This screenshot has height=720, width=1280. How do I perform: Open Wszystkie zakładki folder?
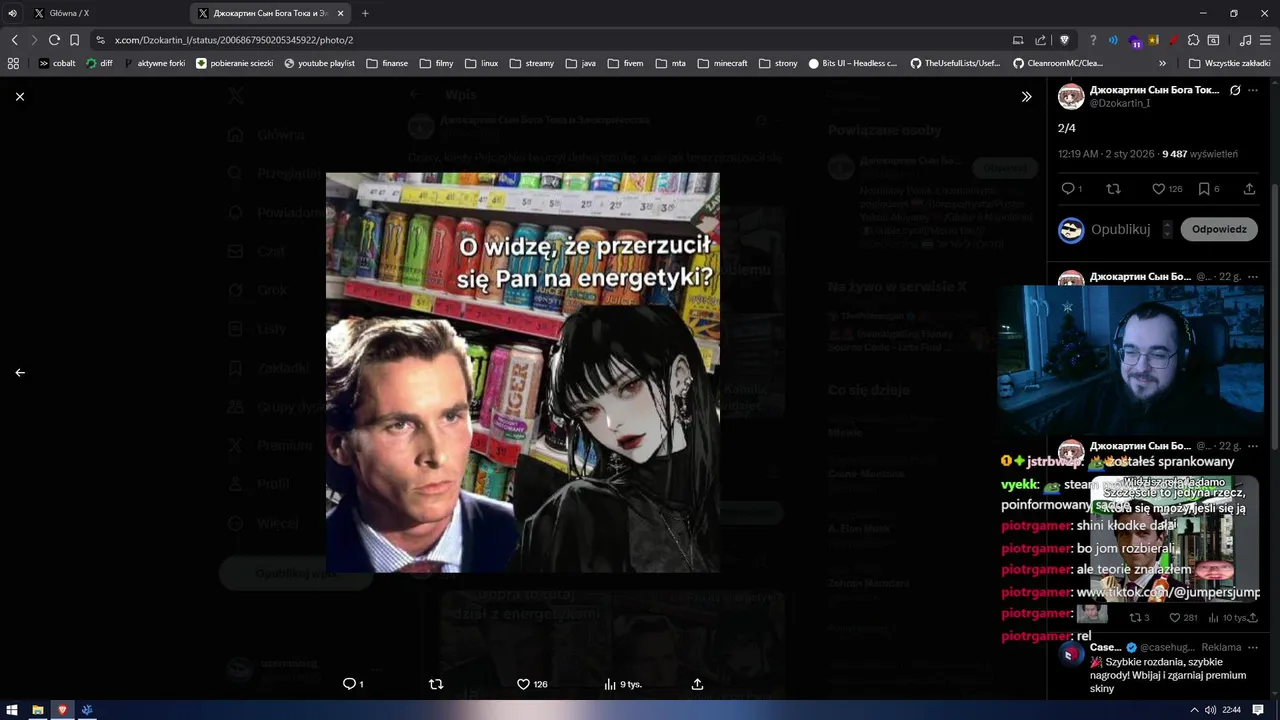tap(1229, 63)
